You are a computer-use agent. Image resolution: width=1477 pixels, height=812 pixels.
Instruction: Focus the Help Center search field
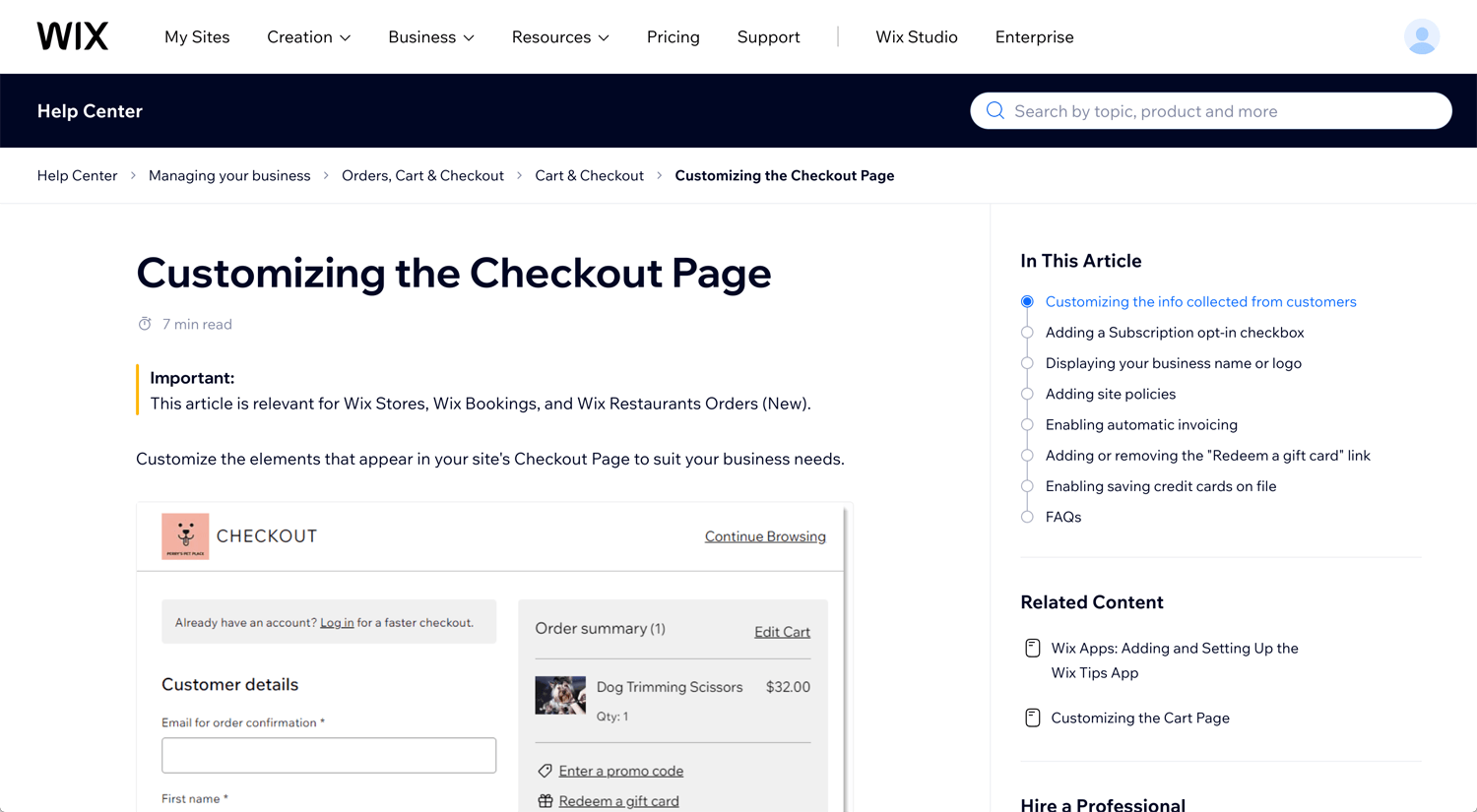[x=1211, y=111]
